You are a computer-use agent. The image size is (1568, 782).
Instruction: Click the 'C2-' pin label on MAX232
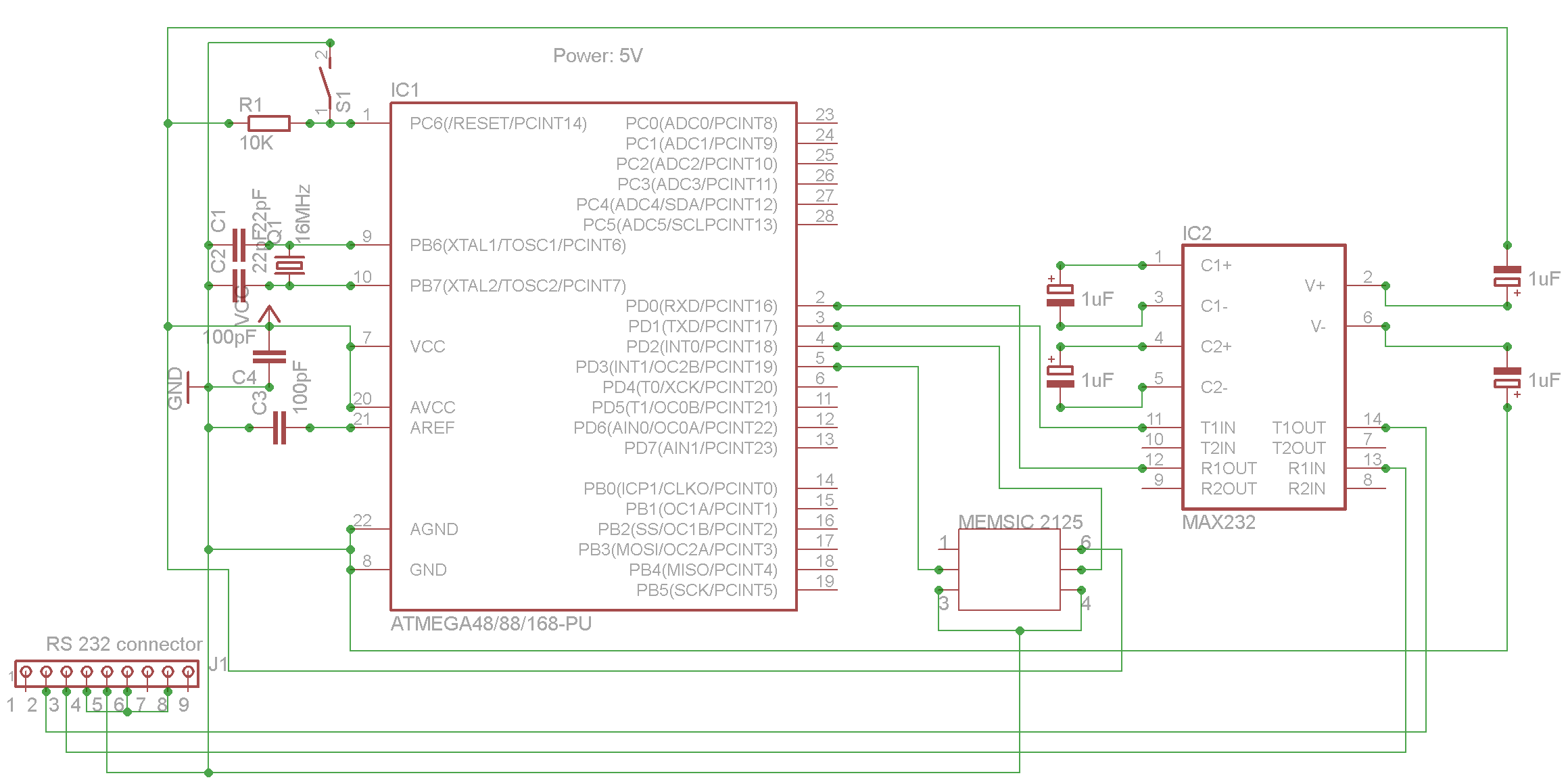(1214, 387)
